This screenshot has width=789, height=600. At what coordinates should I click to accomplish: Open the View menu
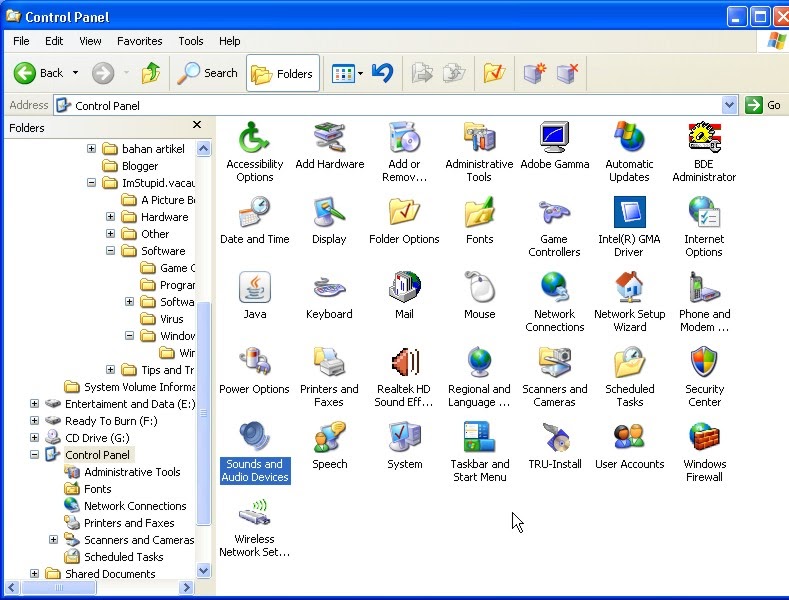pos(90,41)
